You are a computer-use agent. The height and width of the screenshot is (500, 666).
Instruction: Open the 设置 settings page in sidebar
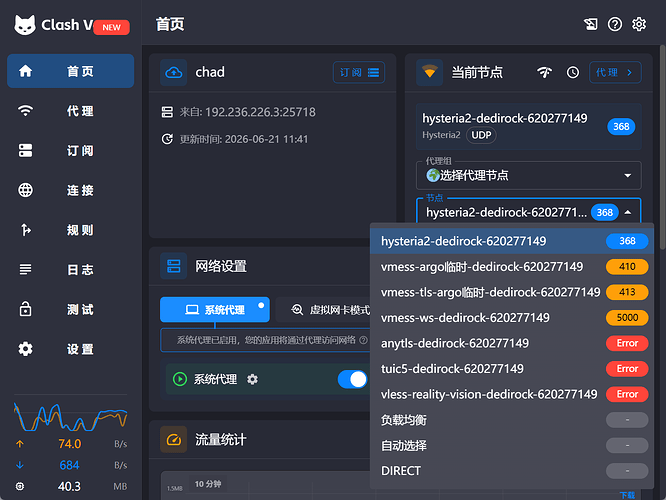click(71, 349)
